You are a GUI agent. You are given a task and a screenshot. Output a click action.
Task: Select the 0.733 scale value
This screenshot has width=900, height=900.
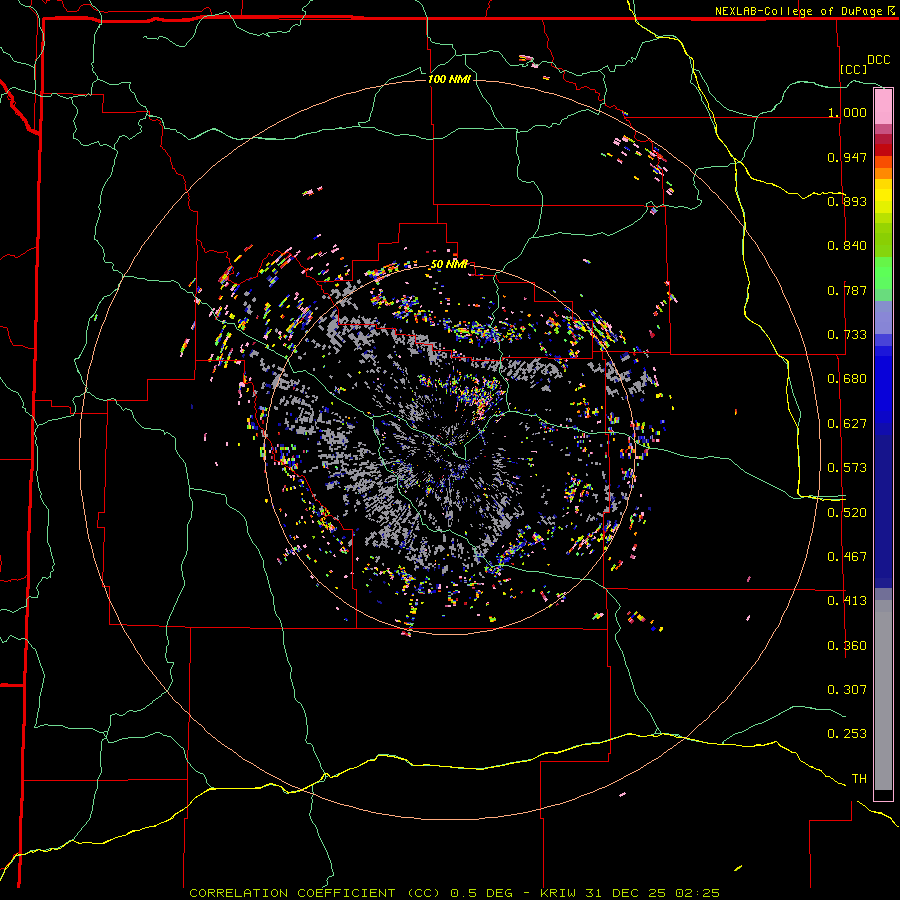tap(847, 335)
